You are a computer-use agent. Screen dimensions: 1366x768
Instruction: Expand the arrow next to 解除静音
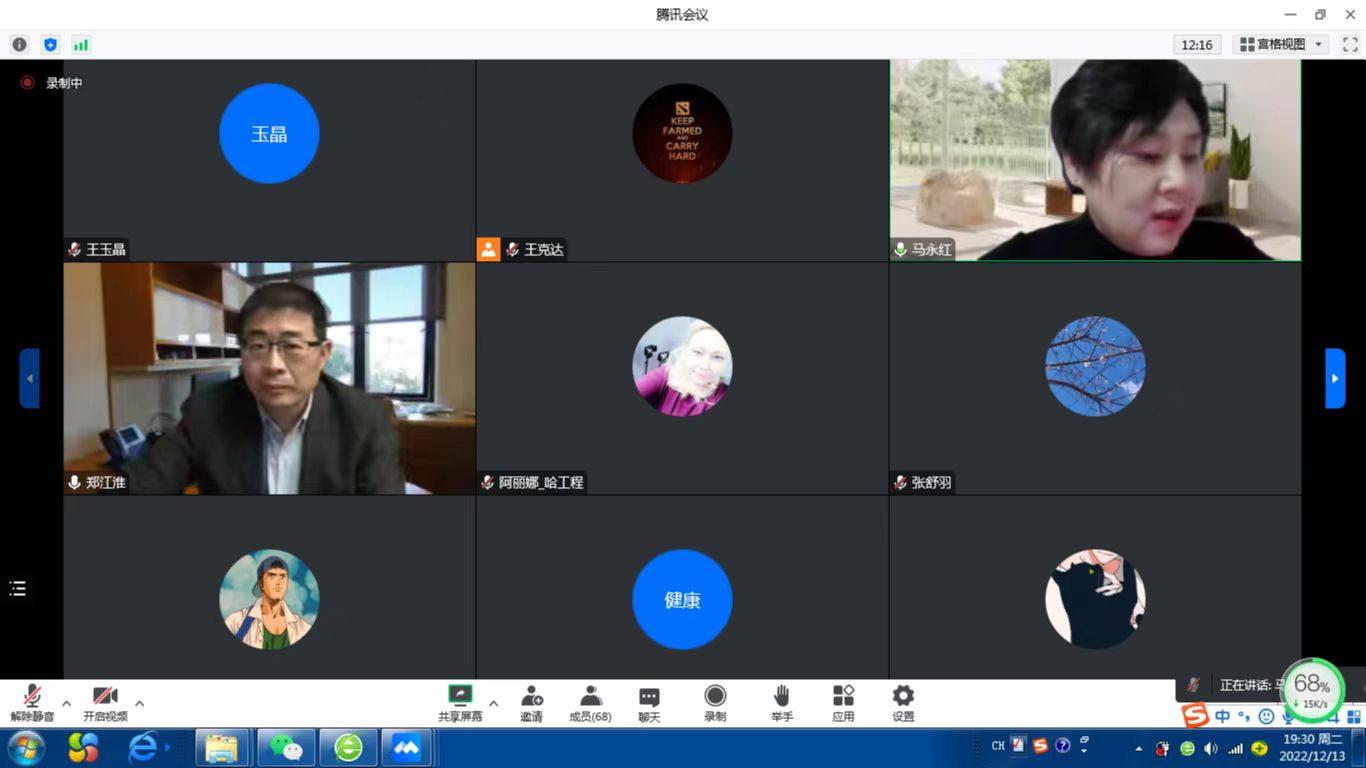tap(66, 703)
